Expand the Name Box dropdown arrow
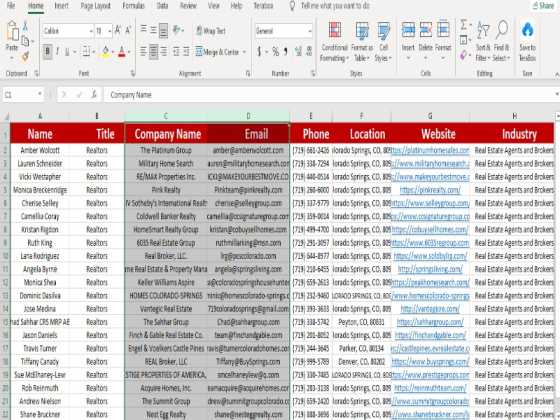This screenshot has height=420, width=560. tap(40, 95)
